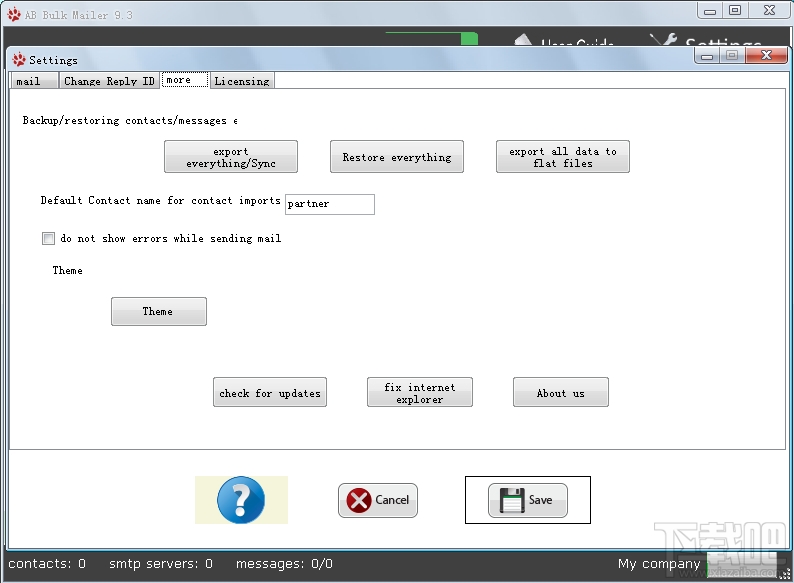This screenshot has width=794, height=583.
Task: Click the 'messages: 0/0' status text
Action: pos(285,564)
